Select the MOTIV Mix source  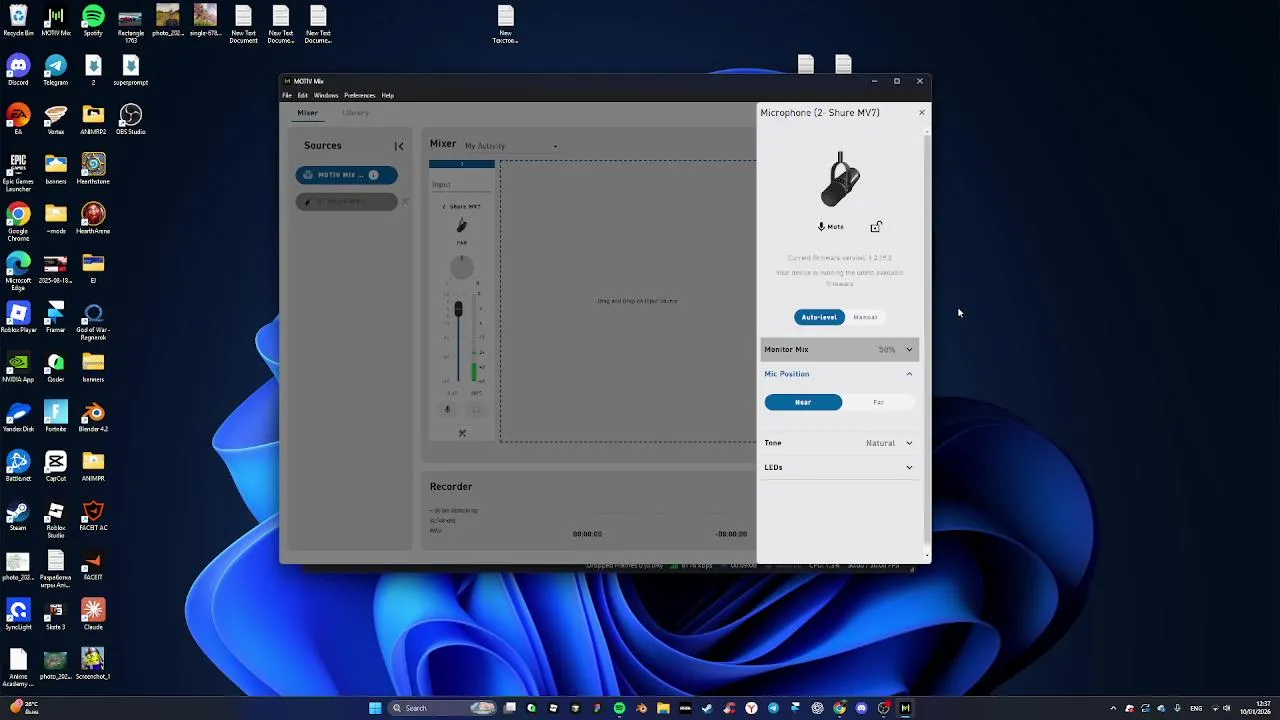(346, 175)
